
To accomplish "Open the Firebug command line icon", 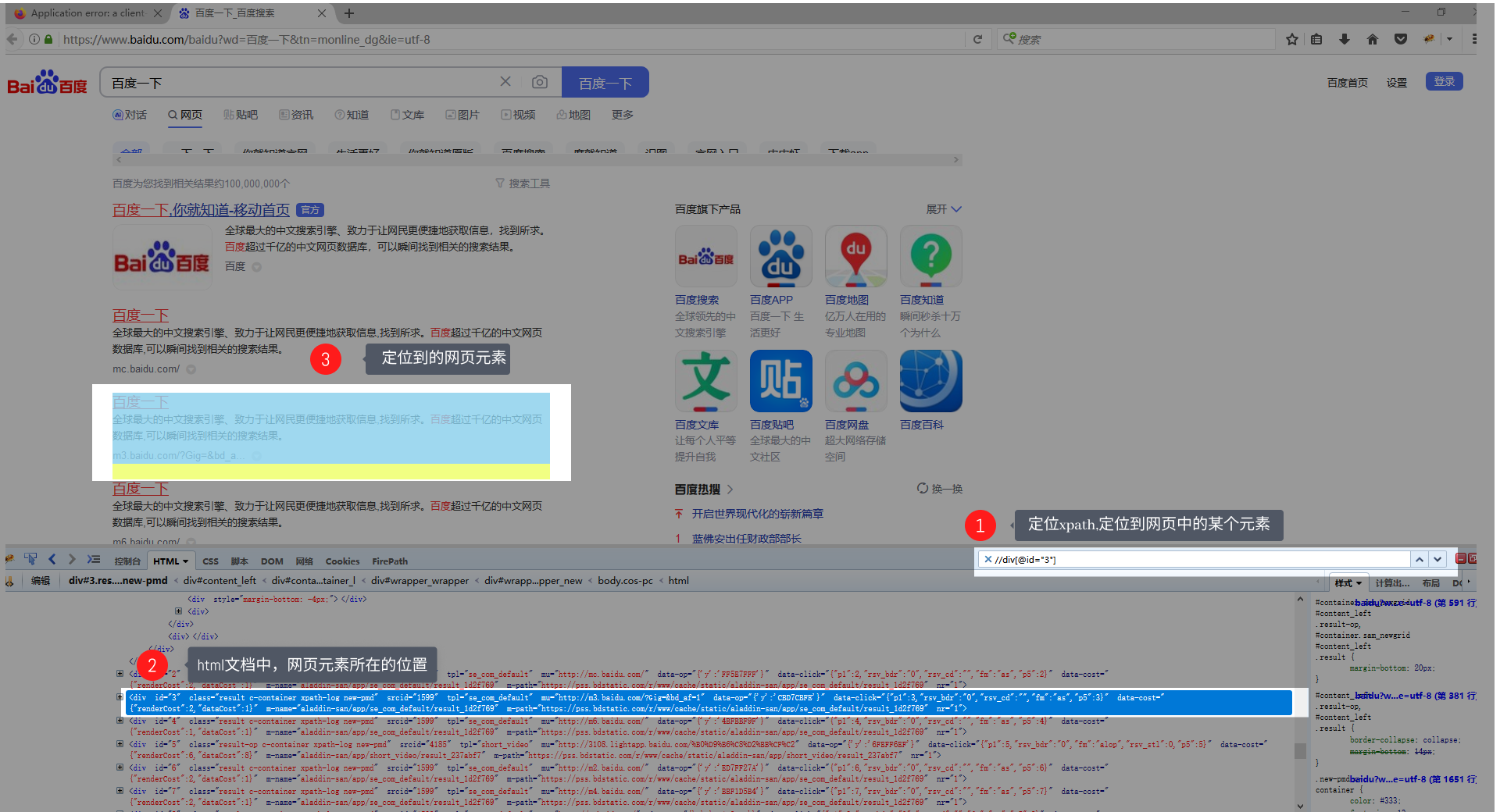I will click(x=94, y=559).
